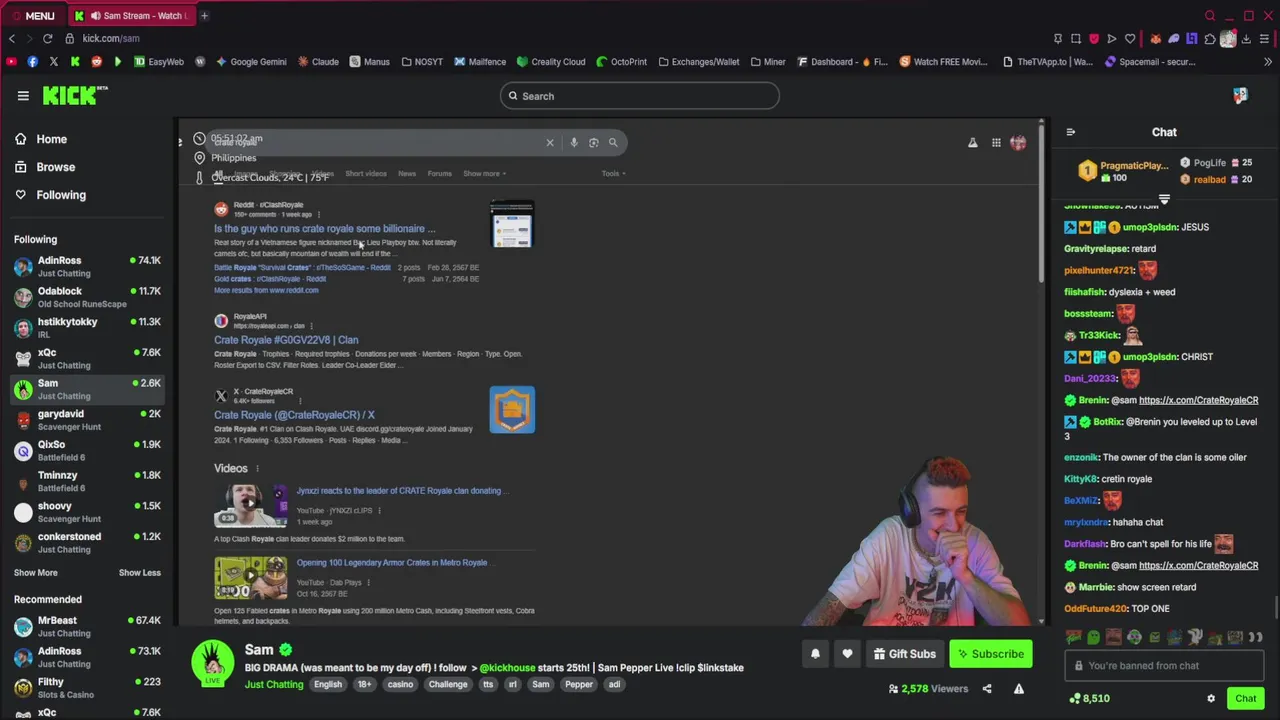The width and height of the screenshot is (1280, 720).
Task: Open MrBeast recommended channel
Action: (x=88, y=626)
